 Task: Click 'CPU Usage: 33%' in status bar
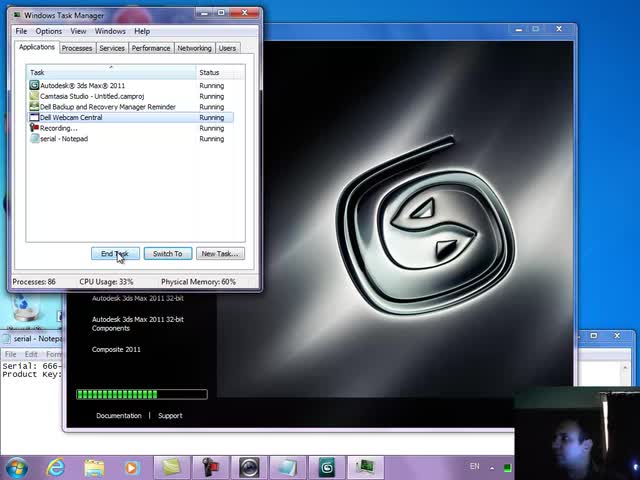click(106, 282)
